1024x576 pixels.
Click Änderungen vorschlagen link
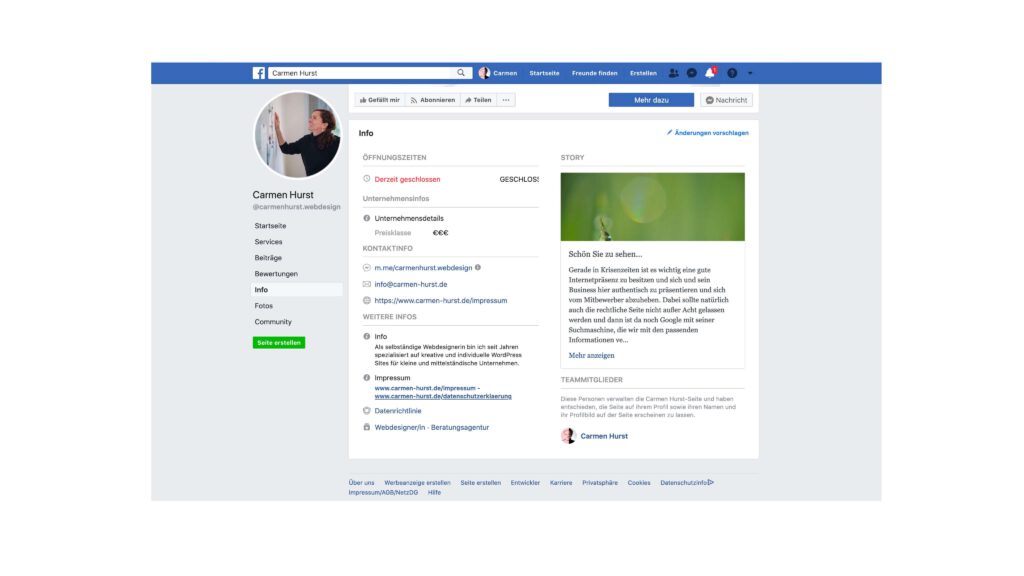click(x=708, y=133)
